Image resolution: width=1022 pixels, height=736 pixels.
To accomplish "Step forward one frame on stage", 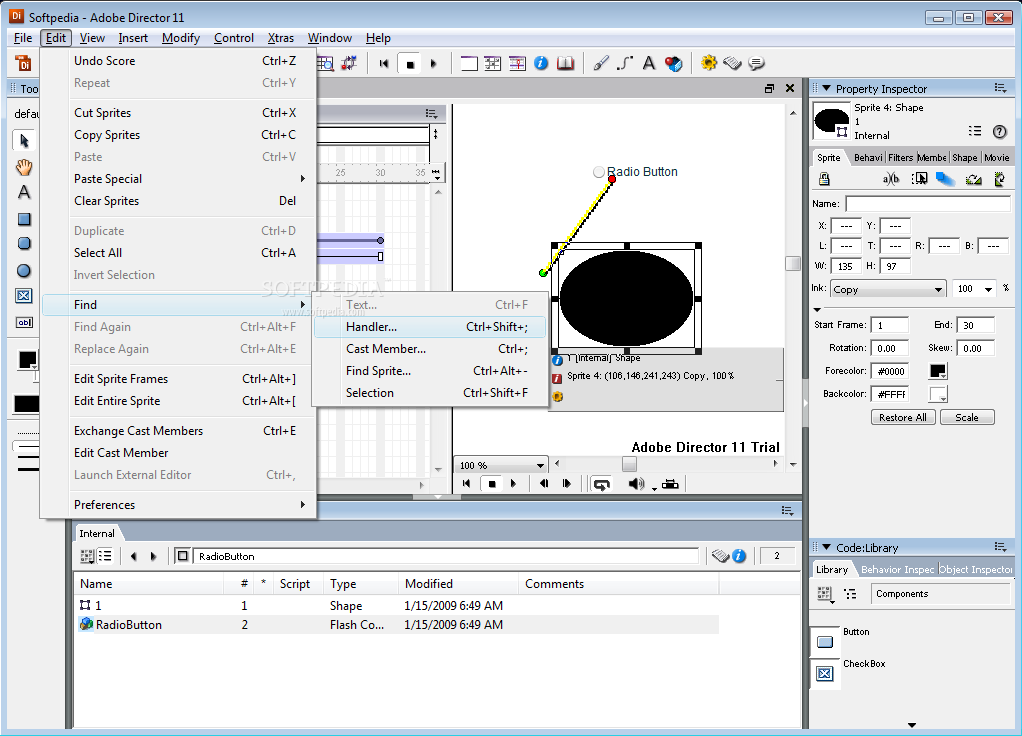I will [x=566, y=484].
